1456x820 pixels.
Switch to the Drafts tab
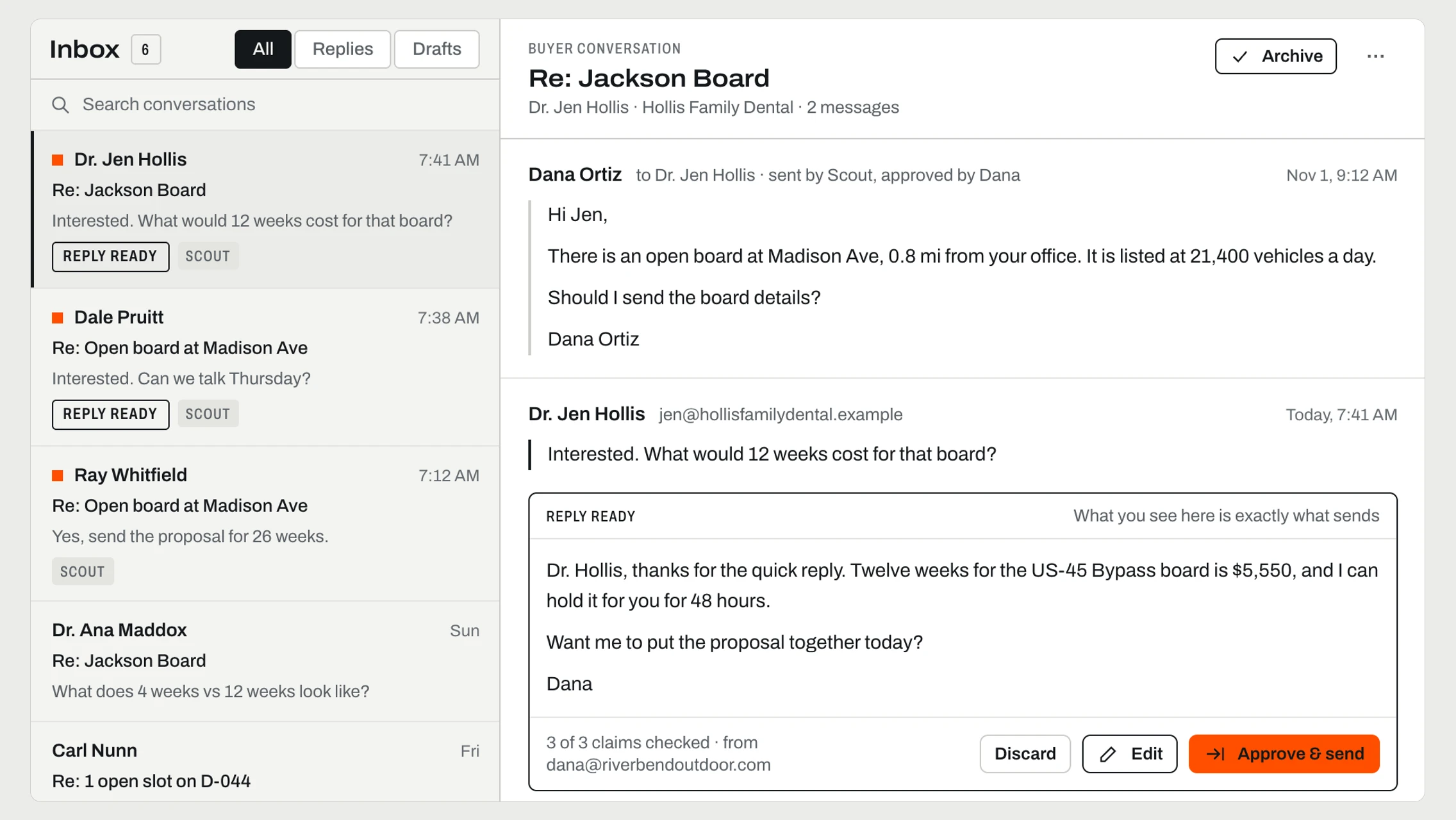437,49
